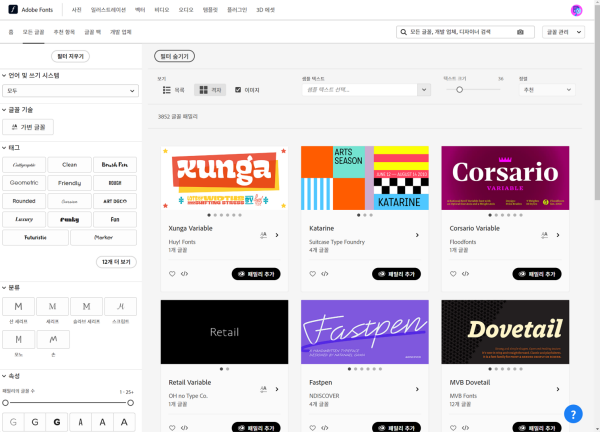Select the handwritten classification icon
The image size is (600, 432).
[x=53, y=339]
